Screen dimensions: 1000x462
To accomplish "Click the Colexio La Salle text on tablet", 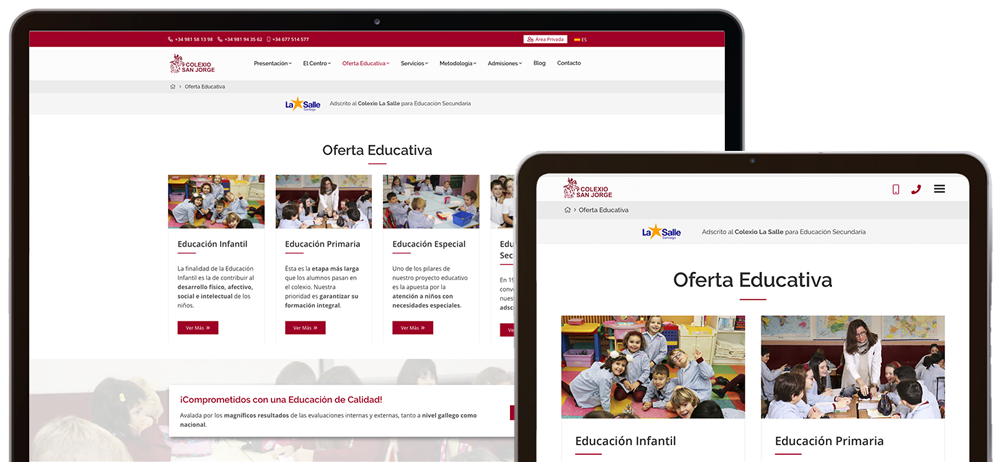I will 758,232.
